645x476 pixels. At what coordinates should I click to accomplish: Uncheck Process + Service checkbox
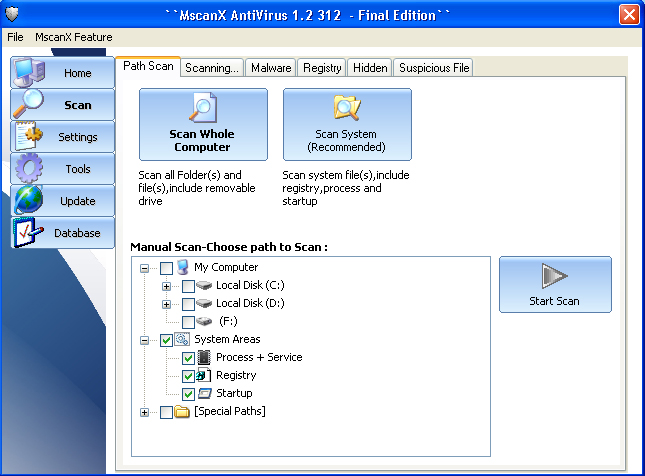(x=188, y=358)
